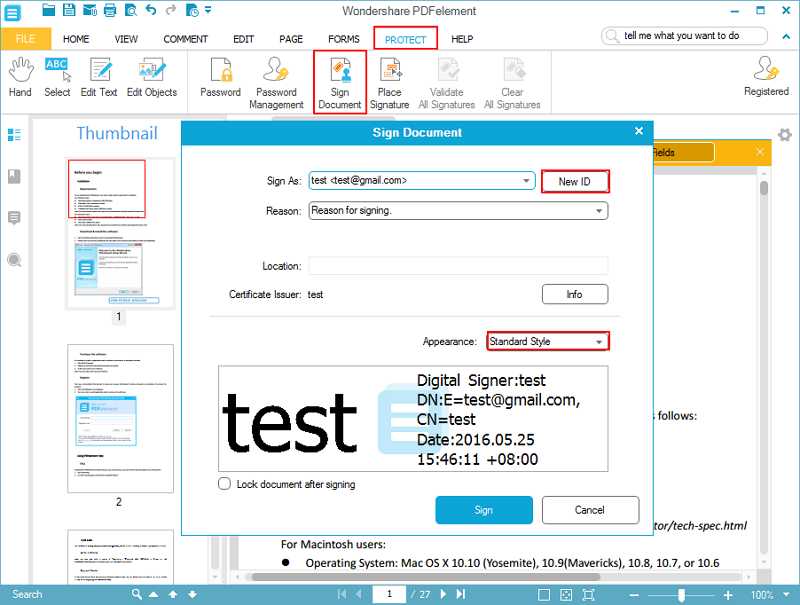Click the Edit Text tool
This screenshot has height=605, width=800.
coord(99,78)
